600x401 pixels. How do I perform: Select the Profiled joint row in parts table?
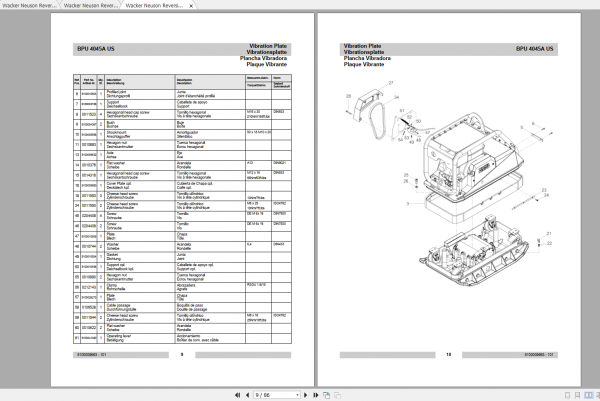(x=182, y=94)
